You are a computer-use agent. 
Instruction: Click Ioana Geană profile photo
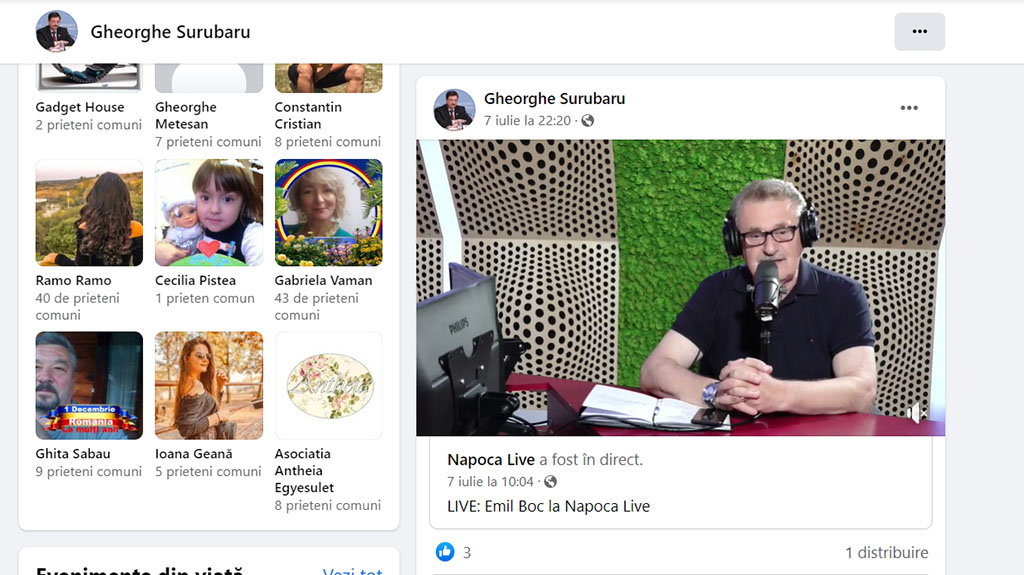click(209, 386)
